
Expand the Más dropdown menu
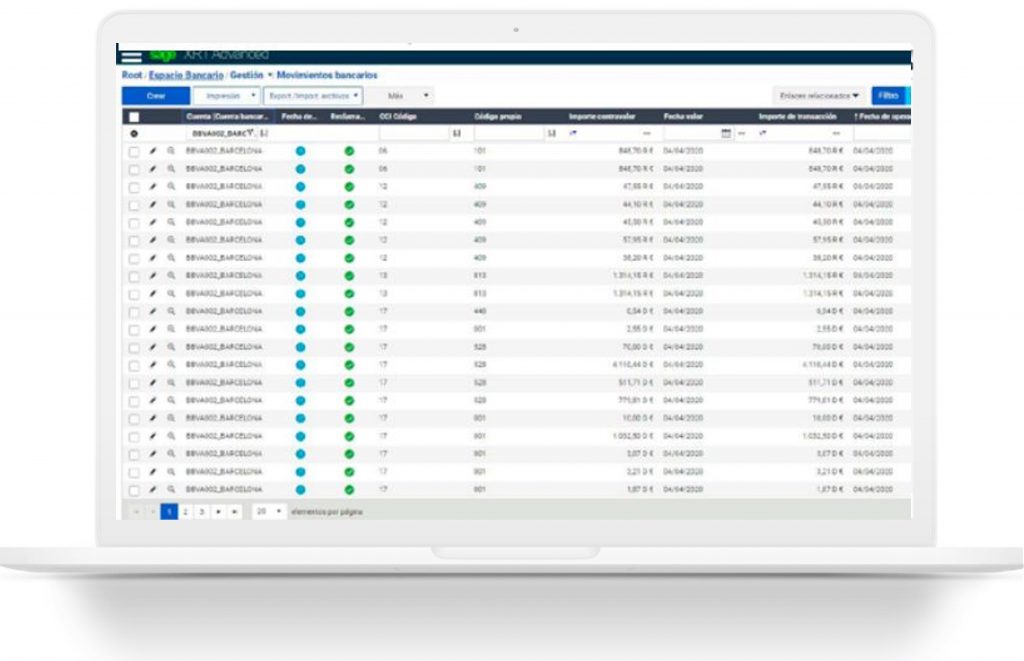[401, 96]
